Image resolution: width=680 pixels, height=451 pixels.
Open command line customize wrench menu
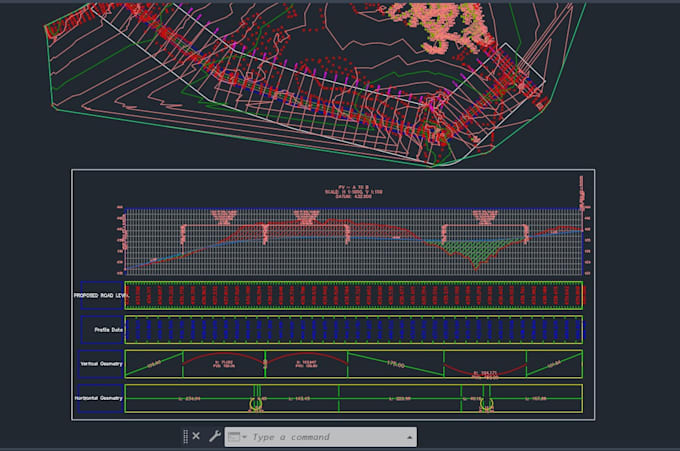click(215, 436)
